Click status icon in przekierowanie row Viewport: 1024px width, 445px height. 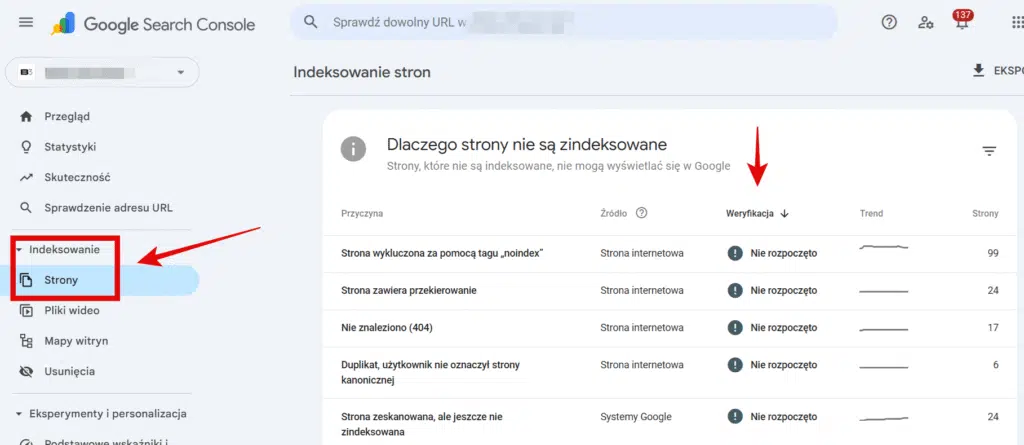[735, 290]
